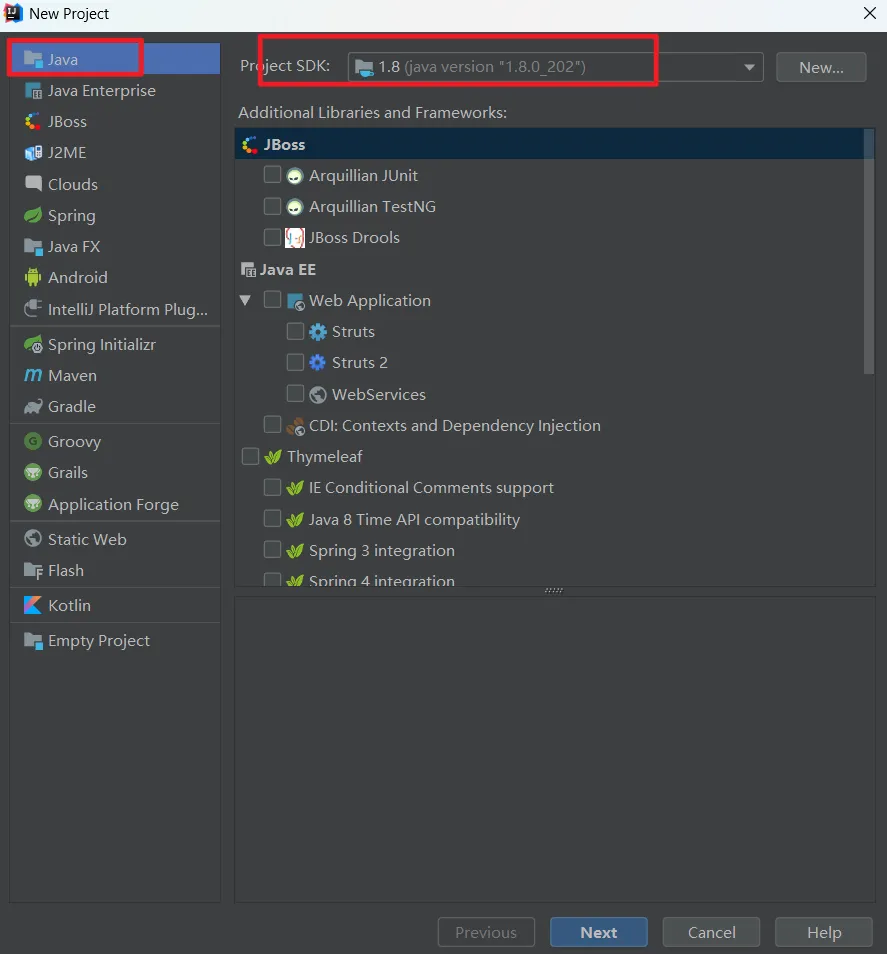Screen dimensions: 887x954
Task: Select the Maven 'm' icon entry
Action: pos(33,375)
